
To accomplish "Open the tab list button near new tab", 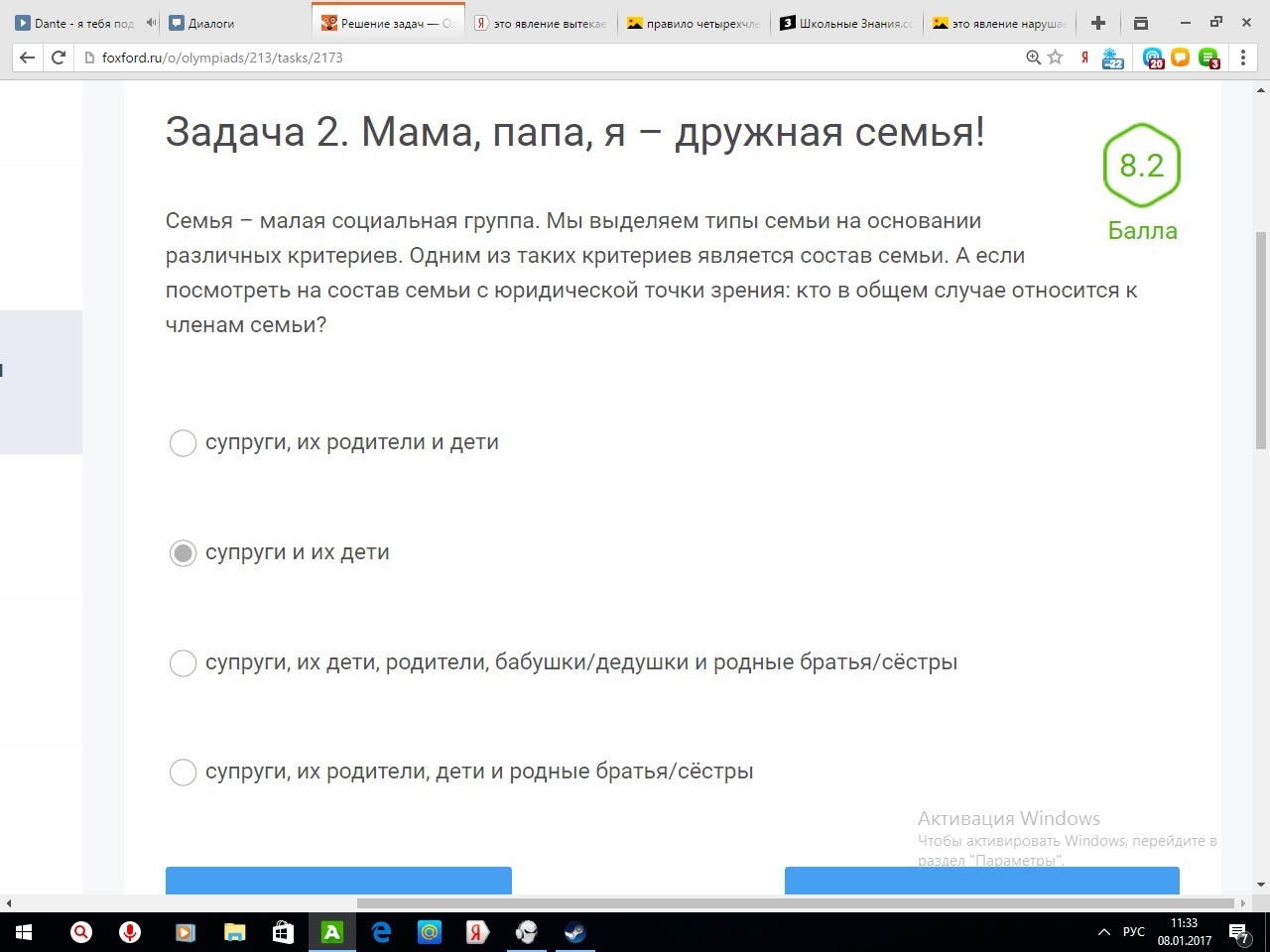I will [x=1140, y=22].
